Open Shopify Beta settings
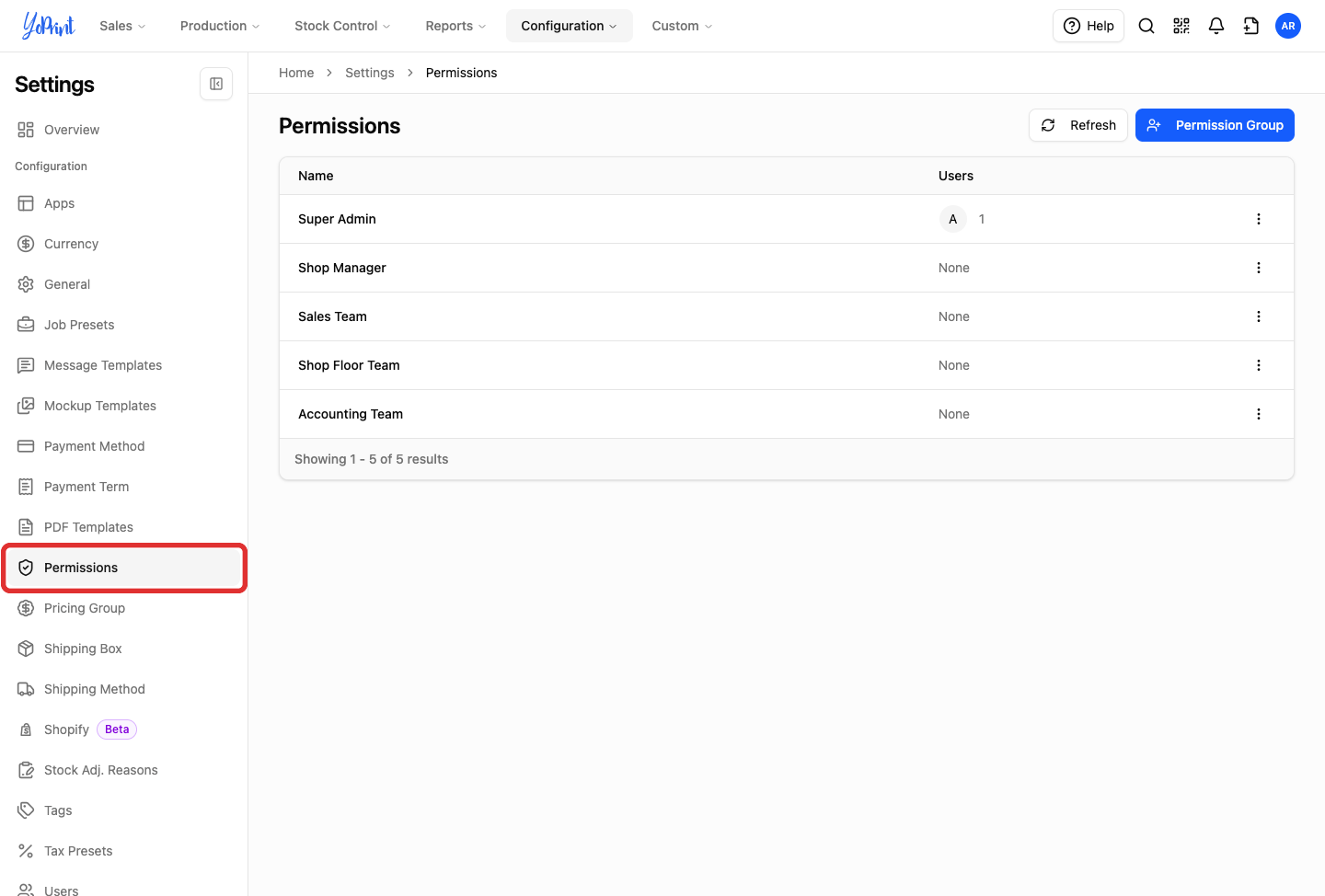This screenshot has width=1325, height=896. 124,729
